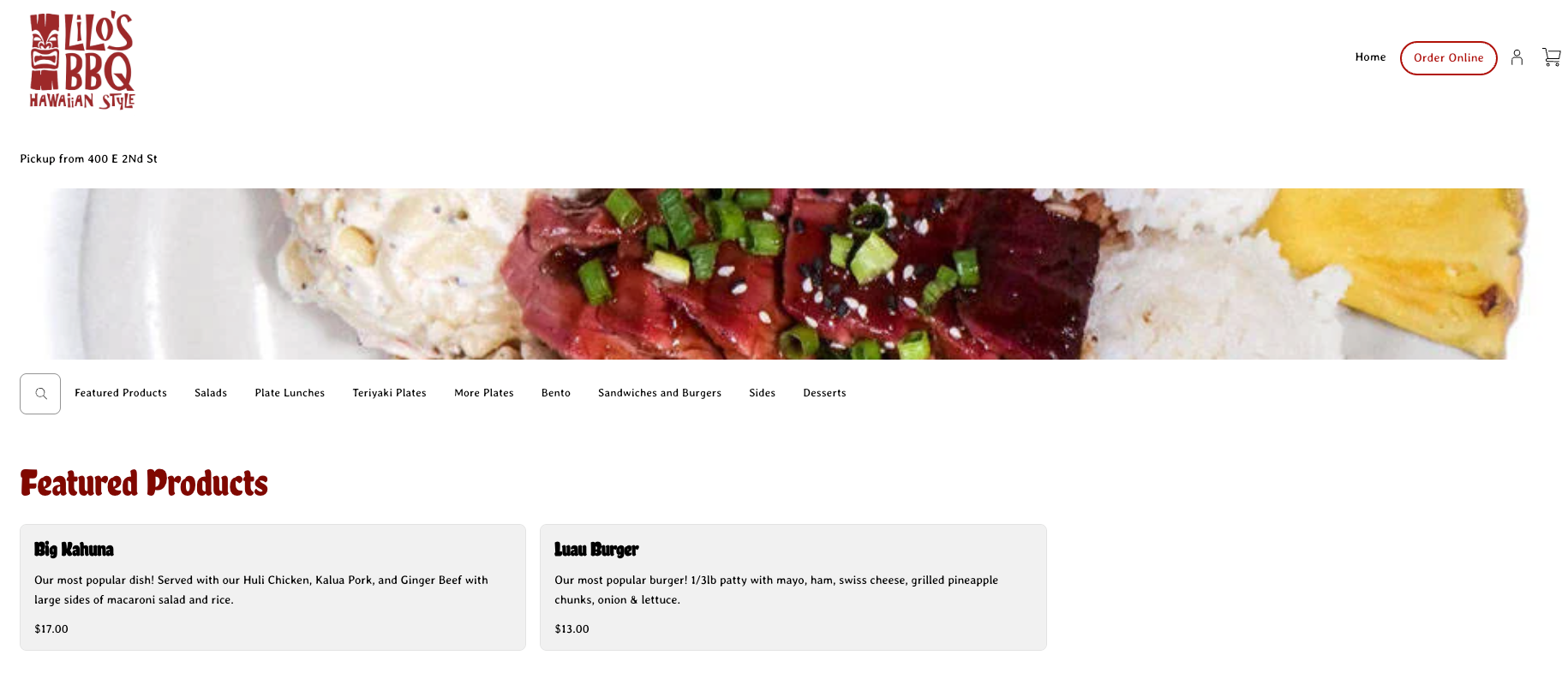View the More Plates category
Image resolution: width=1568 pixels, height=673 pixels.
pos(484,393)
